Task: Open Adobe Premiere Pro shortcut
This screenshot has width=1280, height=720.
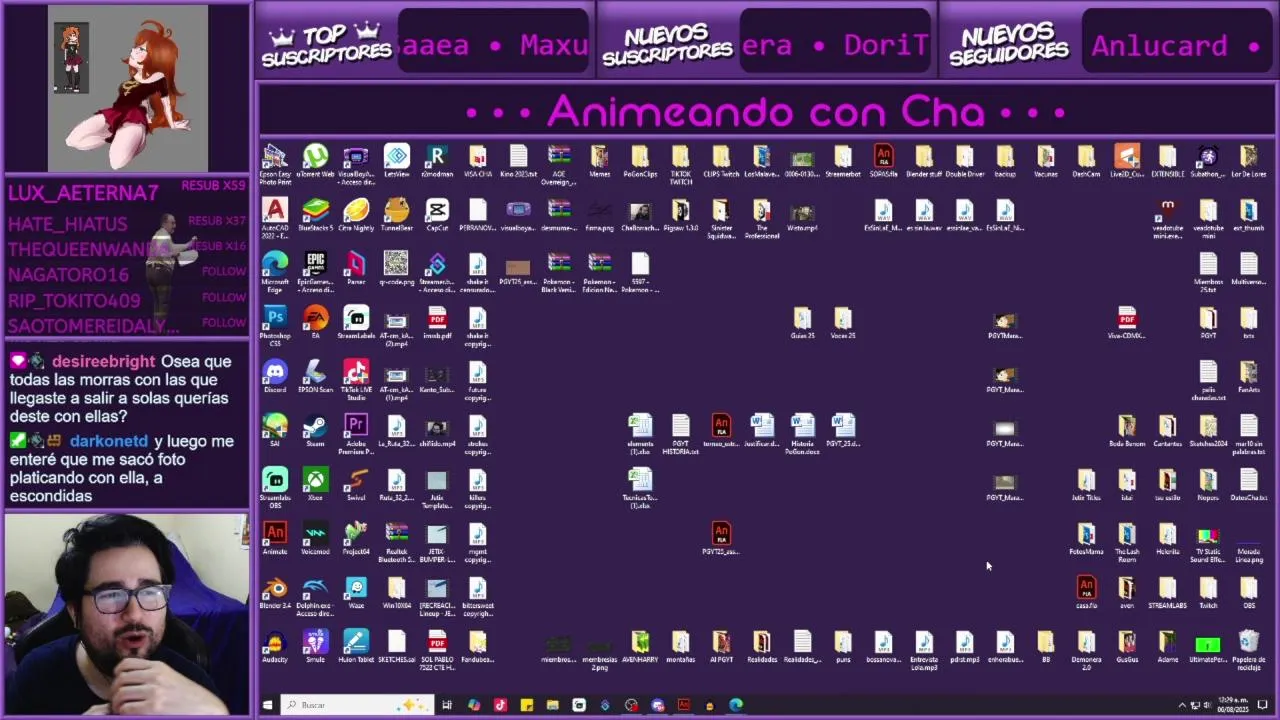Action: point(356,435)
